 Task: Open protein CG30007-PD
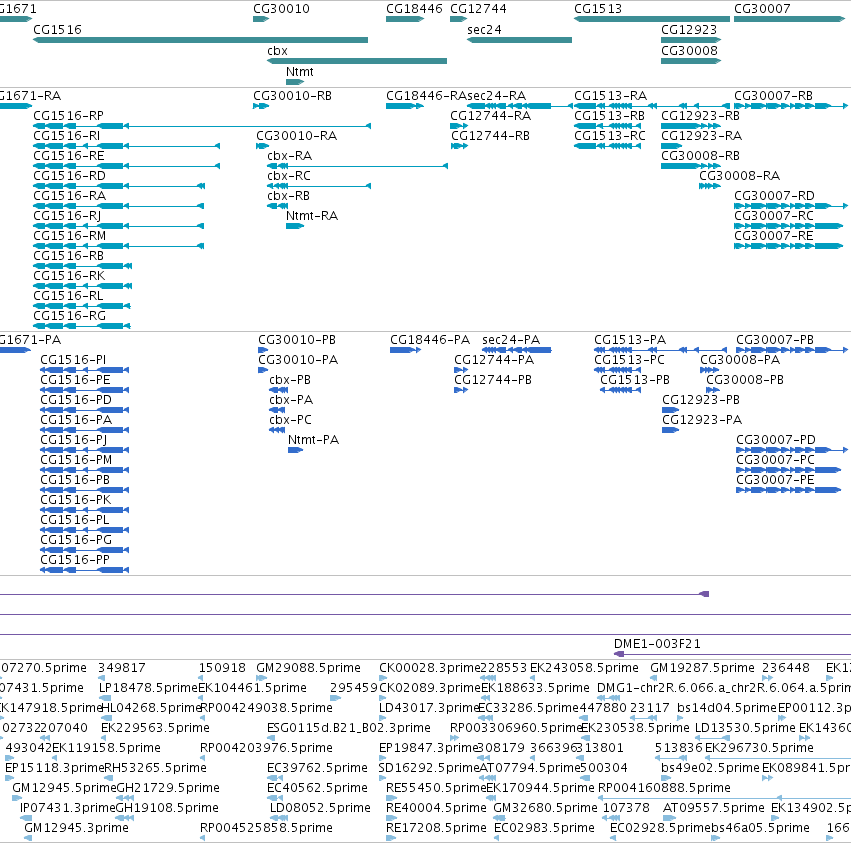click(776, 440)
